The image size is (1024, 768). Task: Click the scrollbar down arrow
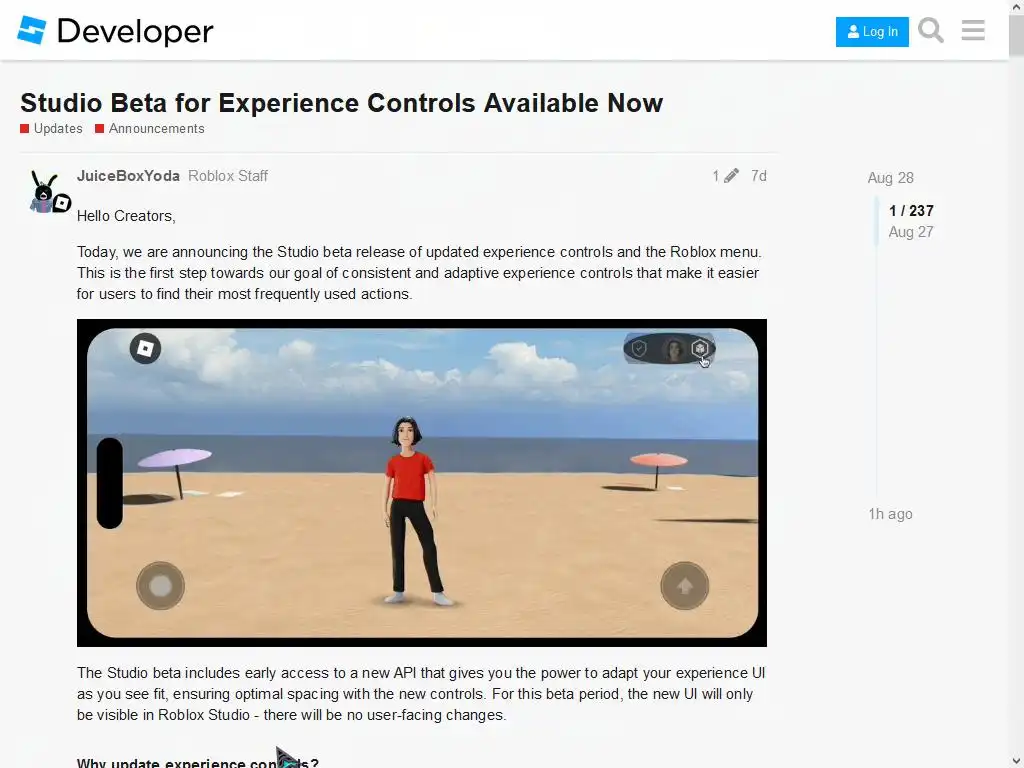pyautogui.click(x=1016, y=761)
